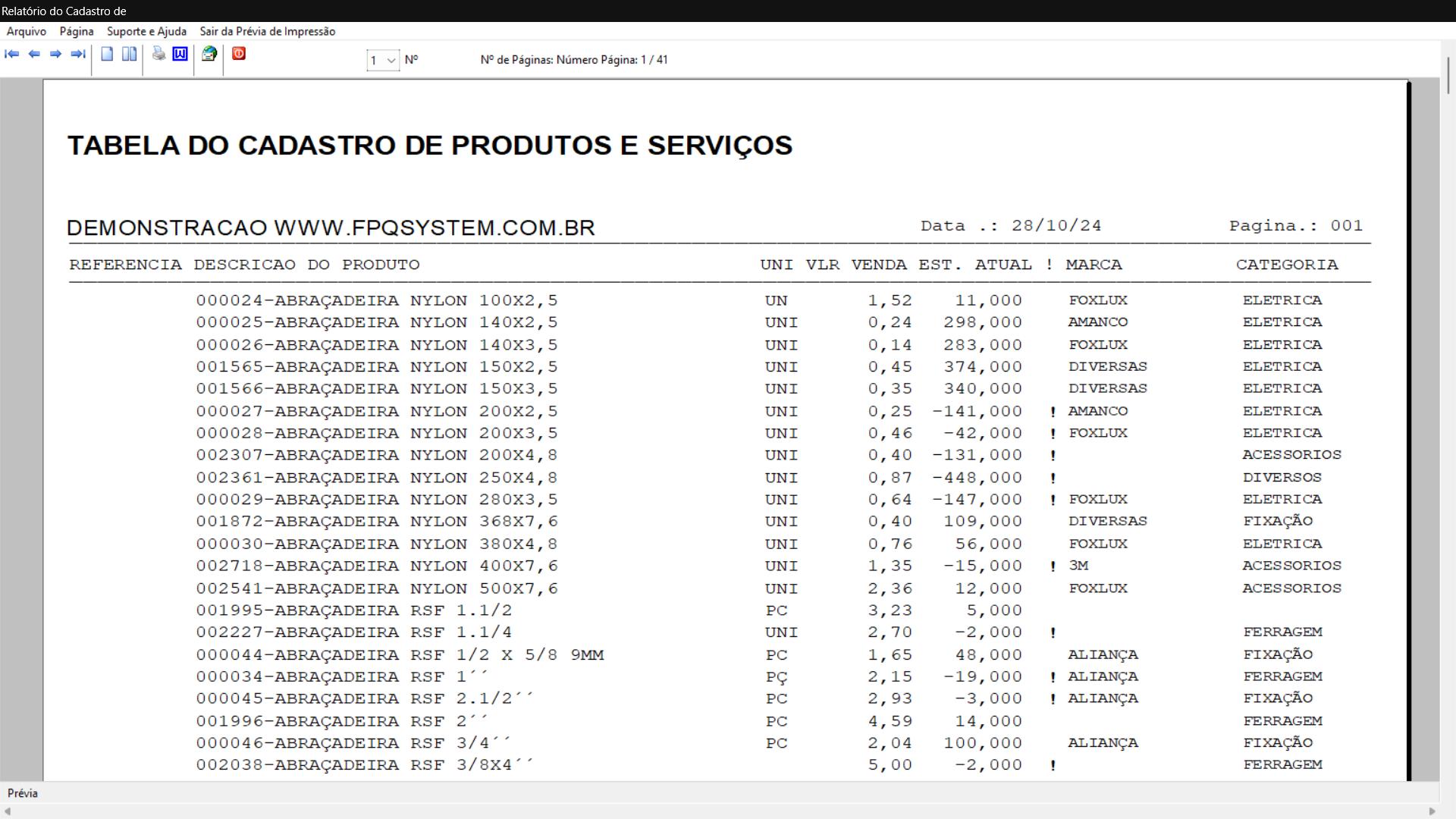Viewport: 1456px width, 819px height.
Task: Click stock value 298,000
Action: point(983,322)
